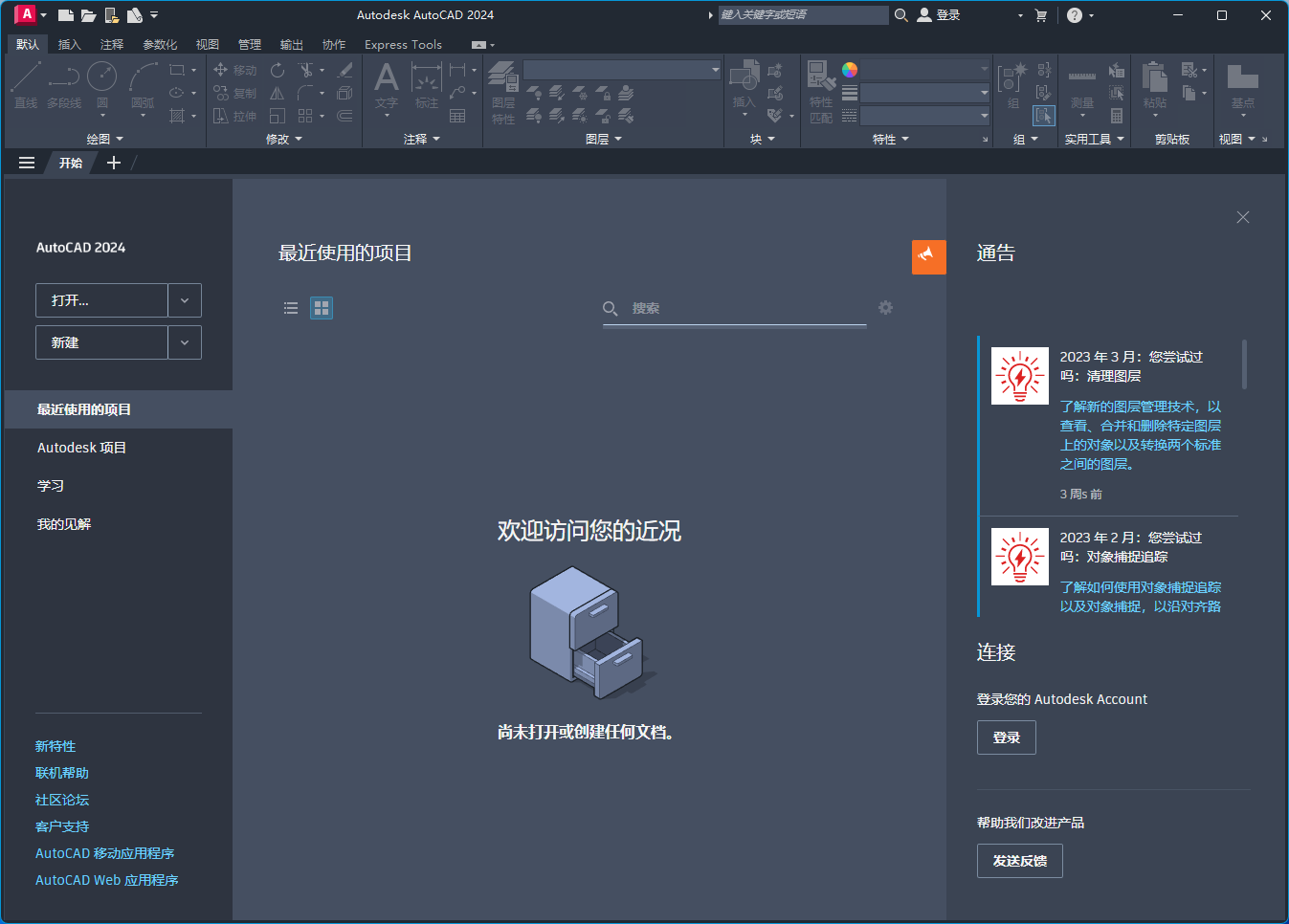Expand the 注释 panel dropdown

(x=422, y=140)
